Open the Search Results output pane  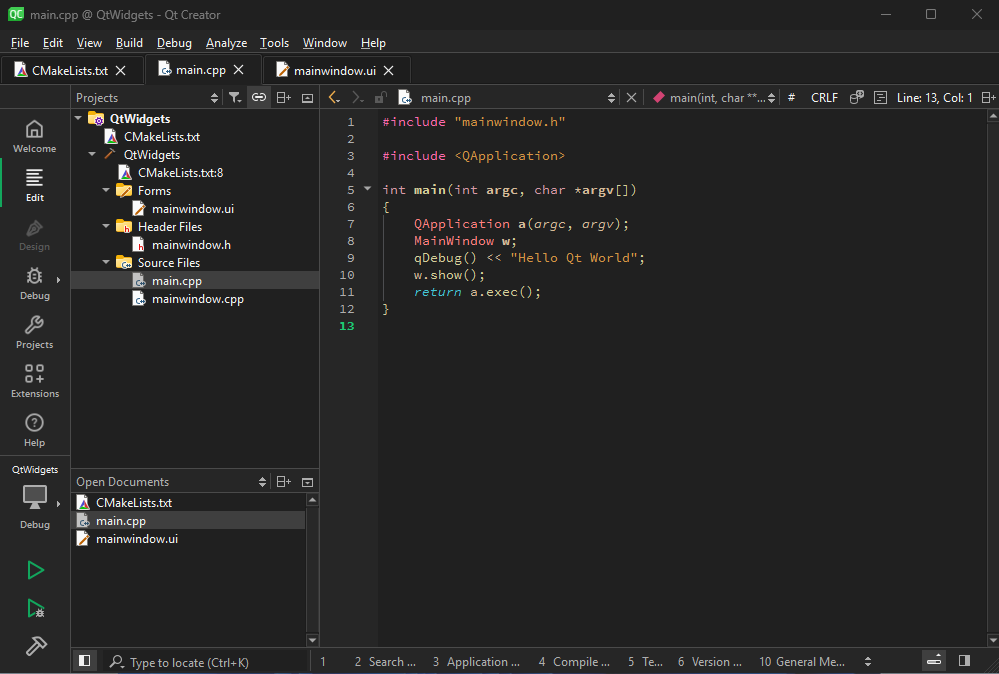pos(385,662)
